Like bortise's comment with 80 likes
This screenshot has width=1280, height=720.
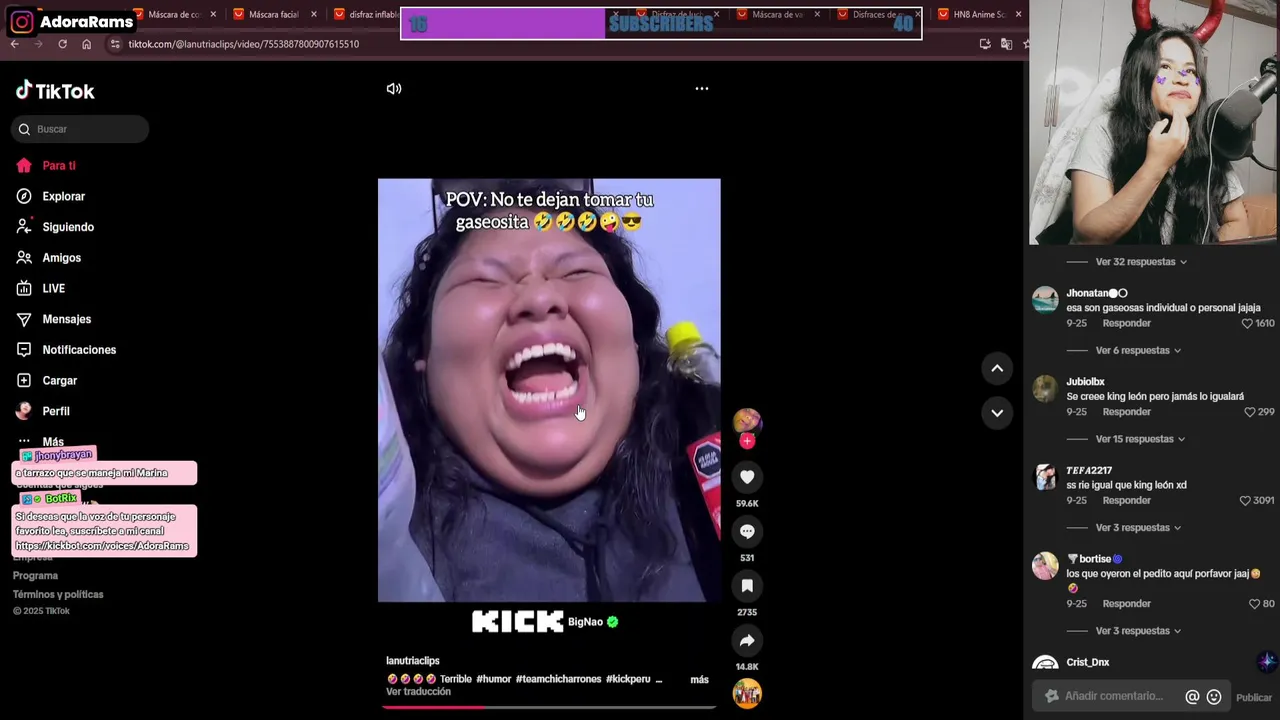click(1254, 604)
